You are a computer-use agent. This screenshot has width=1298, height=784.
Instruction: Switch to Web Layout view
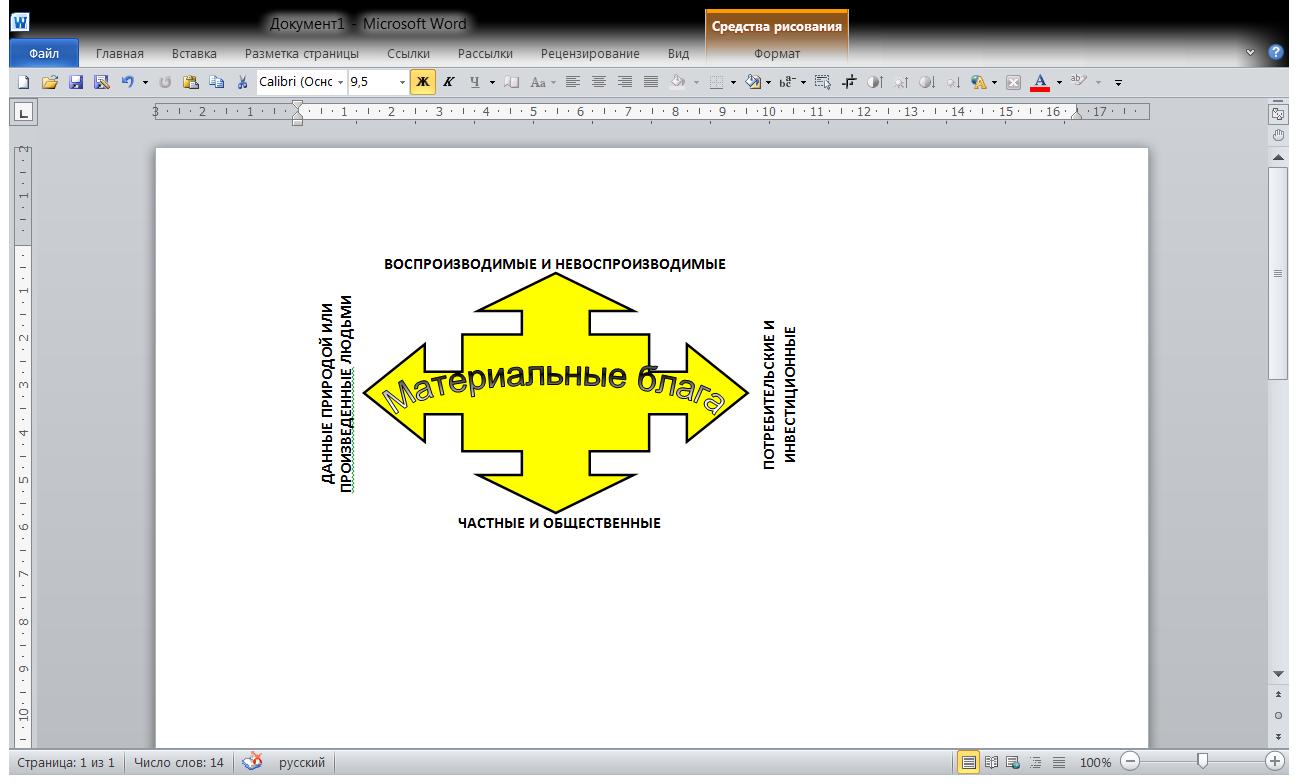click(x=1013, y=762)
